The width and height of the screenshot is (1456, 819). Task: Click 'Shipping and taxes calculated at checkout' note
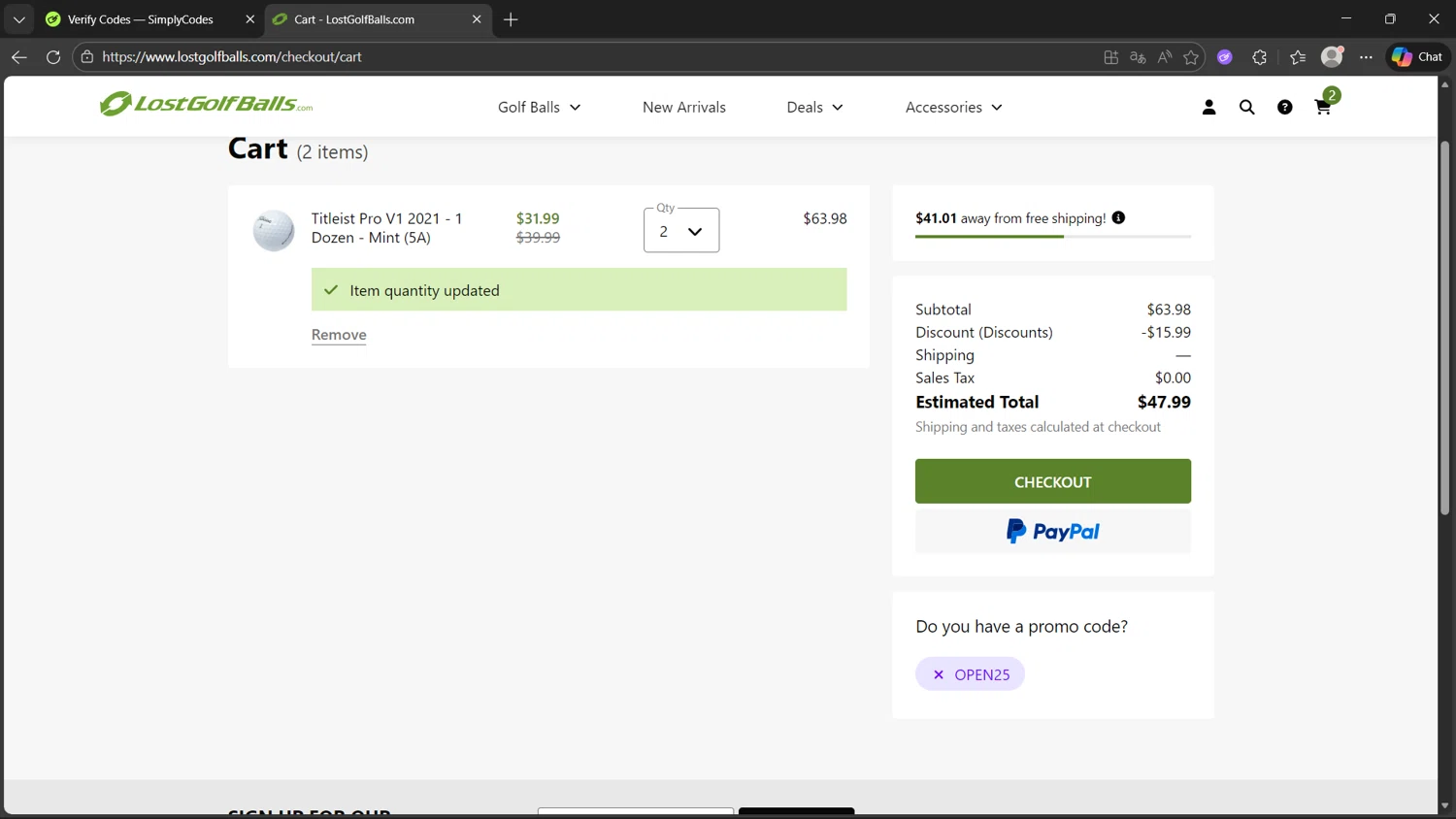tap(1038, 427)
